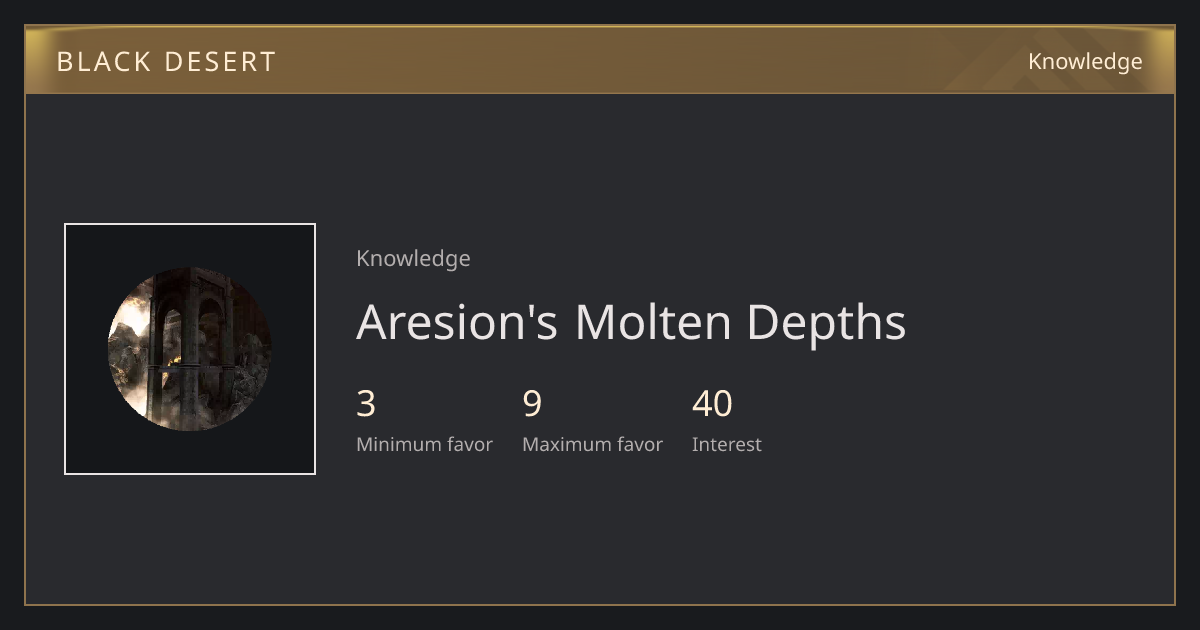Click the gold header banner center
Image resolution: width=1200 pixels, height=630 pixels.
pos(600,60)
